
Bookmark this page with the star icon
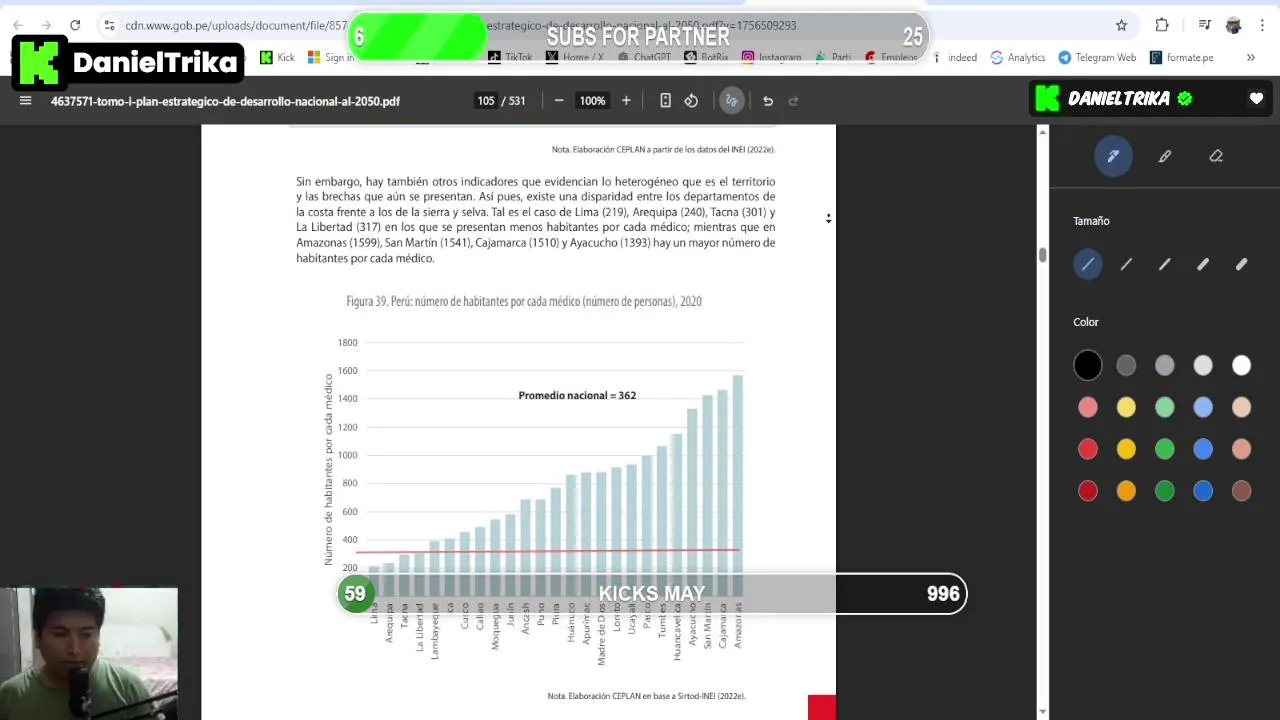coord(1122,25)
